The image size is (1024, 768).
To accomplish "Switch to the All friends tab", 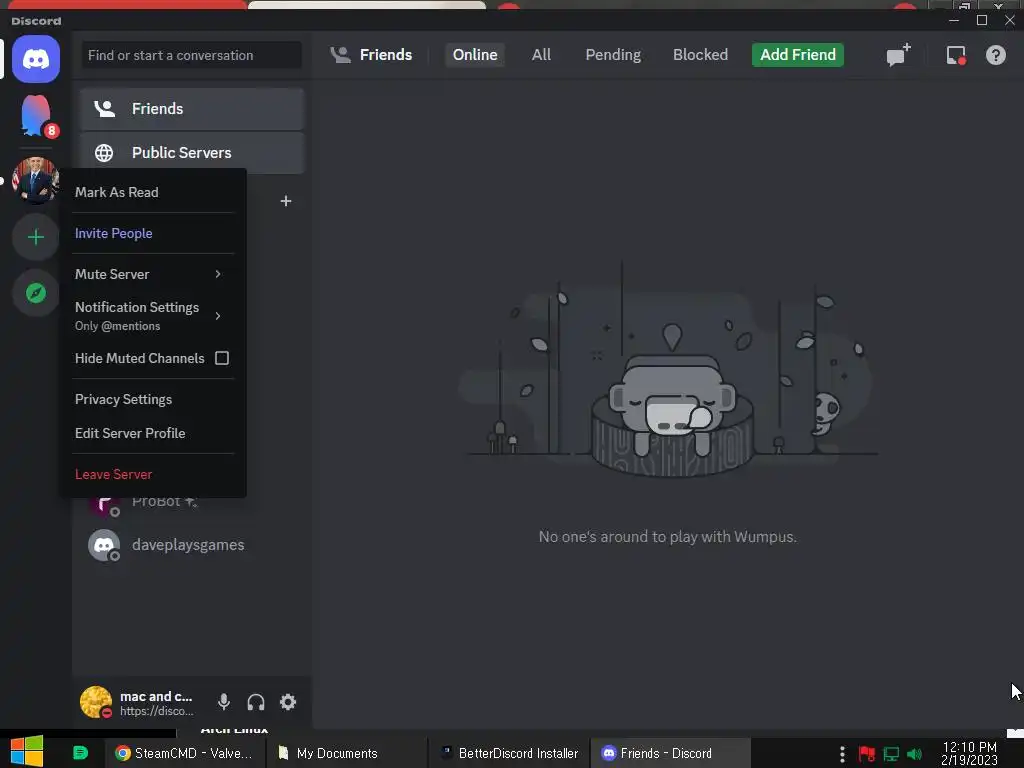I will [x=541, y=55].
